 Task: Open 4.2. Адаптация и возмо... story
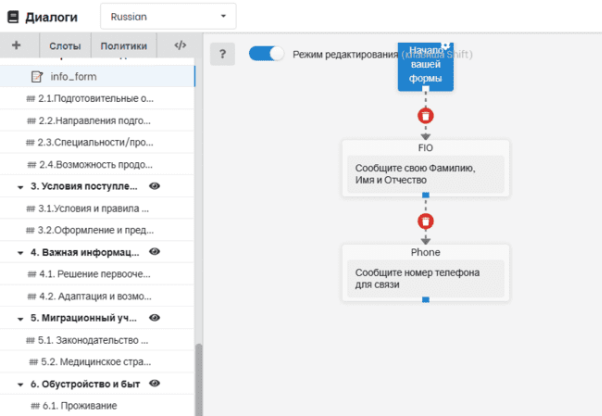(97, 296)
